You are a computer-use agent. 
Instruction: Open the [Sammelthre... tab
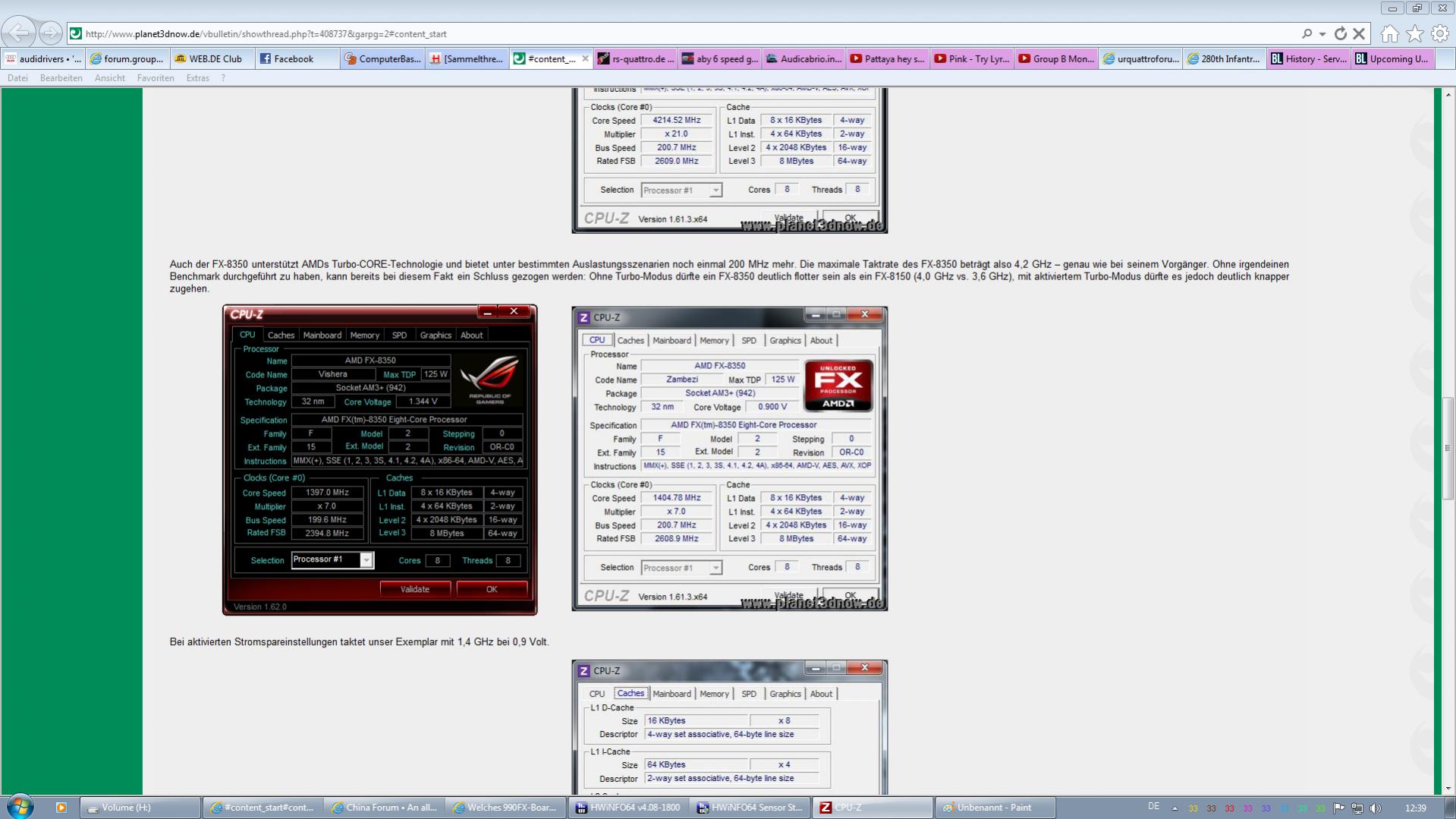coord(467,58)
